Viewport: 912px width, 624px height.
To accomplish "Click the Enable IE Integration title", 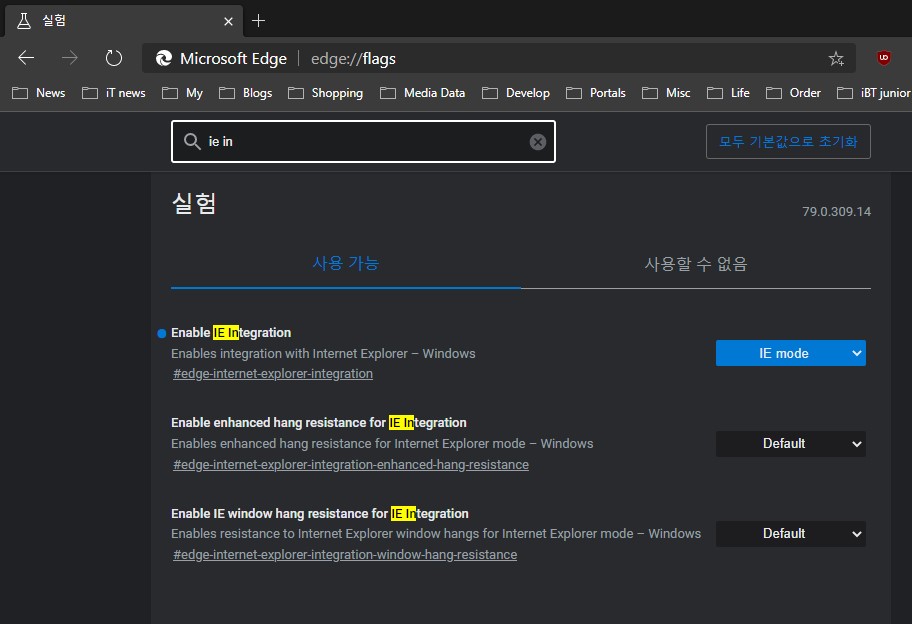I will (231, 333).
